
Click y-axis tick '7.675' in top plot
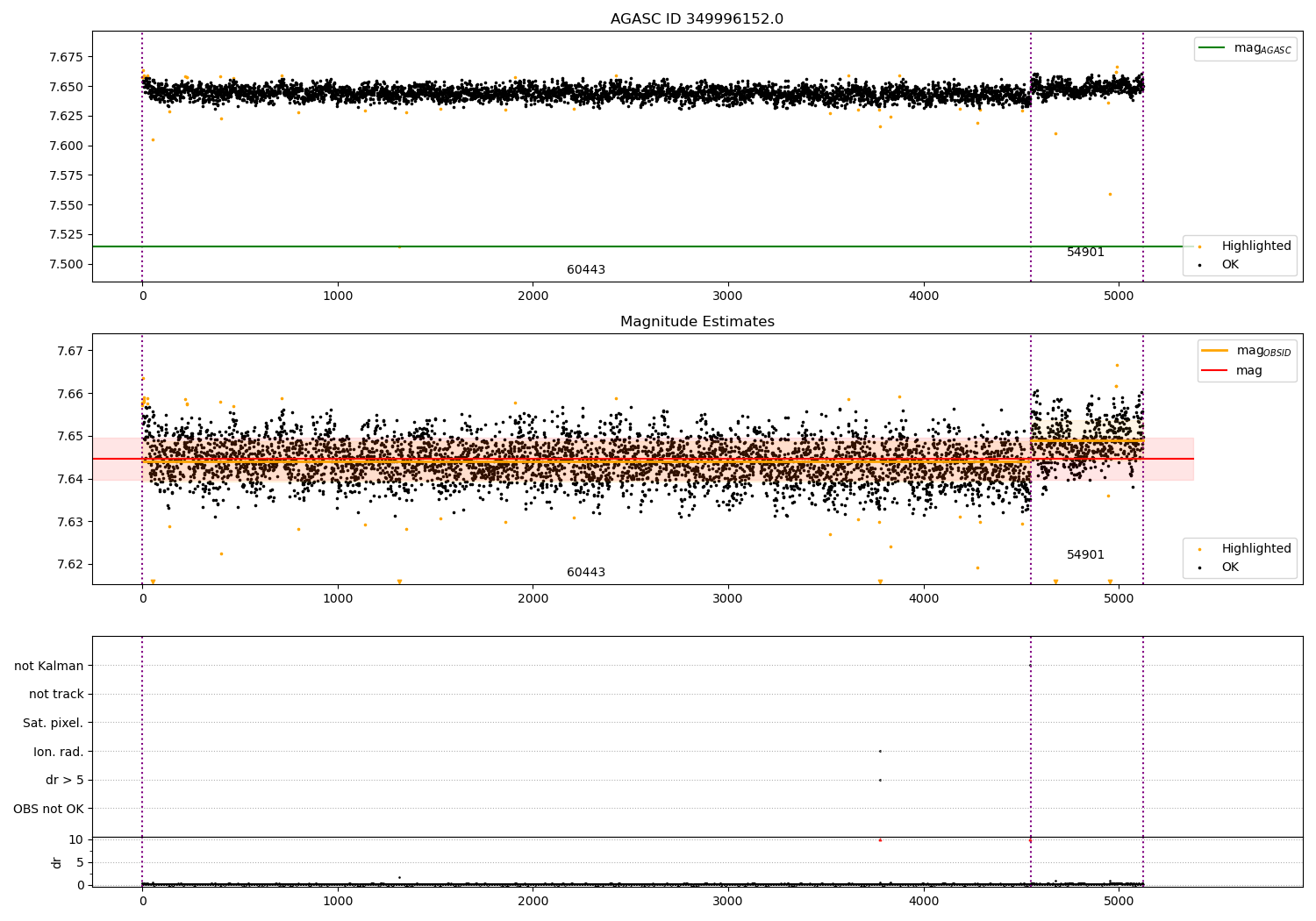67,57
